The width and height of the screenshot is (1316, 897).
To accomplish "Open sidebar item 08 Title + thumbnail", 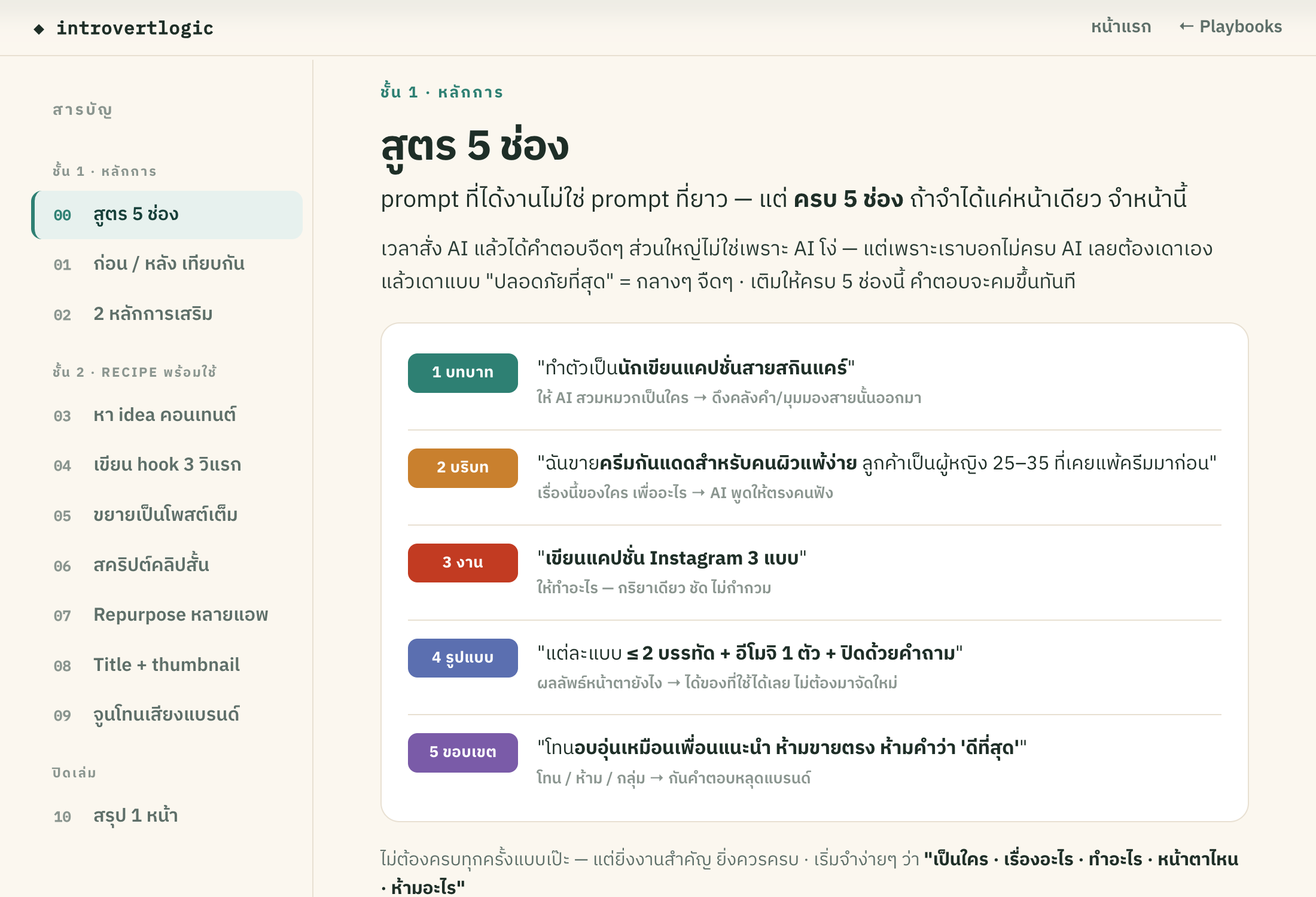I will 167,665.
